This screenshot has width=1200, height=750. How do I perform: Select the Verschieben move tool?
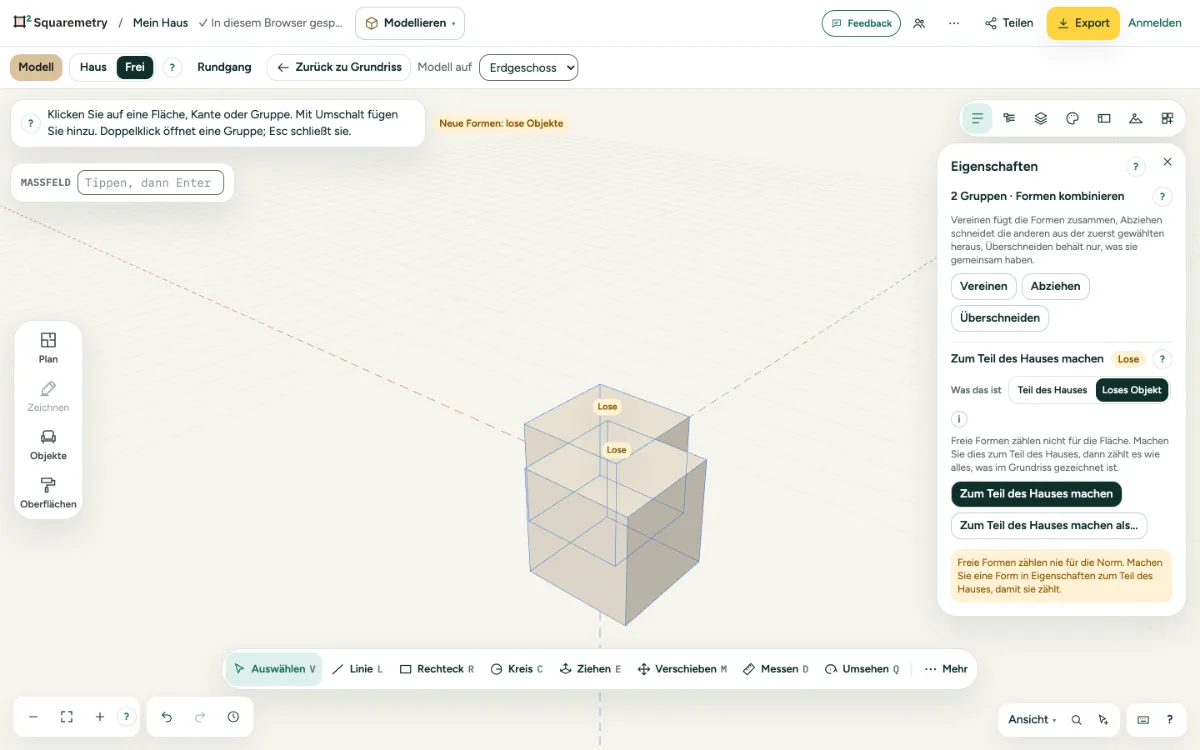tap(682, 669)
